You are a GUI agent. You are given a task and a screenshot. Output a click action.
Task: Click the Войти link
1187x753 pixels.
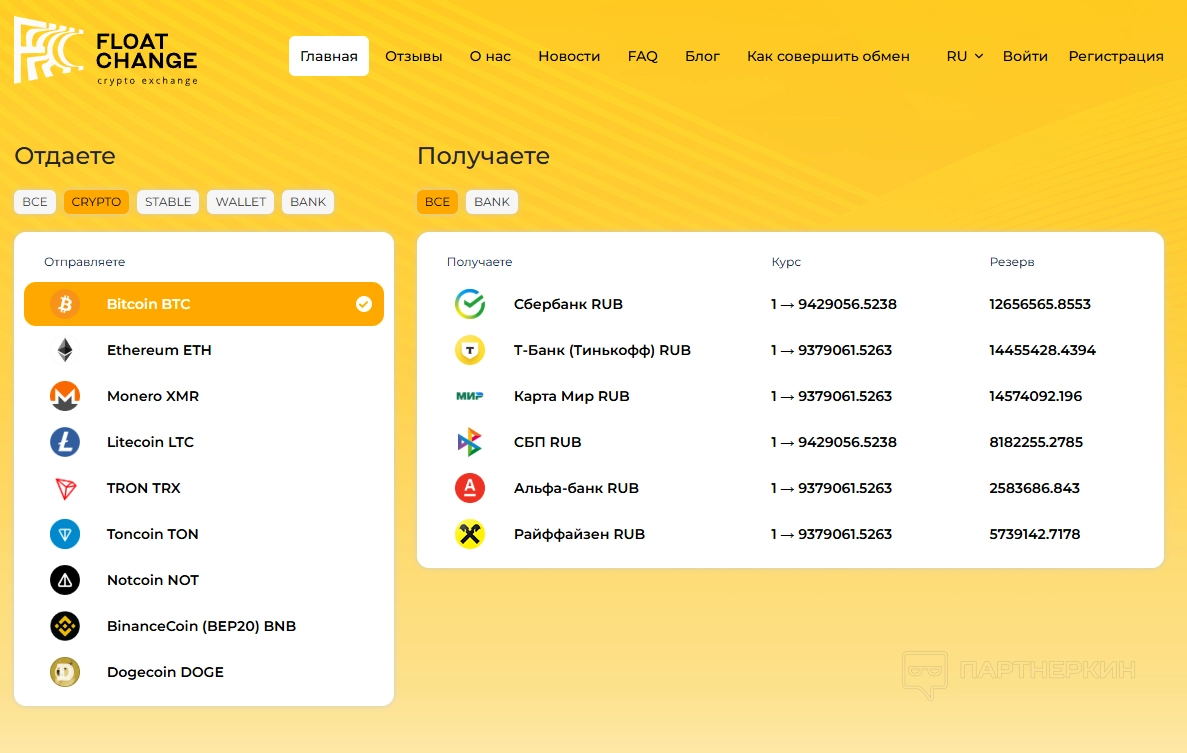coord(1025,56)
